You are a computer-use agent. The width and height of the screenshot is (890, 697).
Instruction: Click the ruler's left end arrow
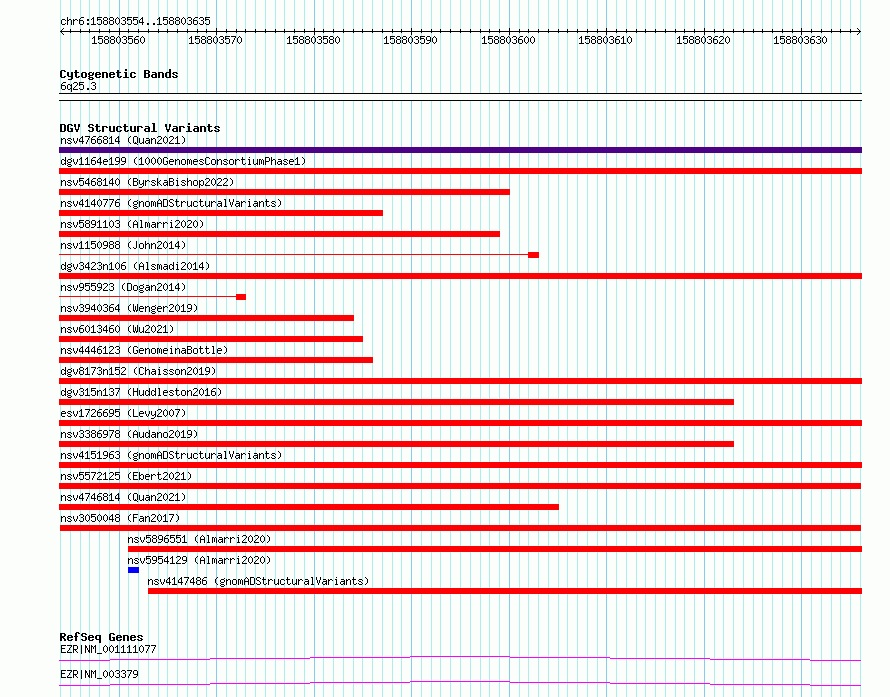click(62, 31)
